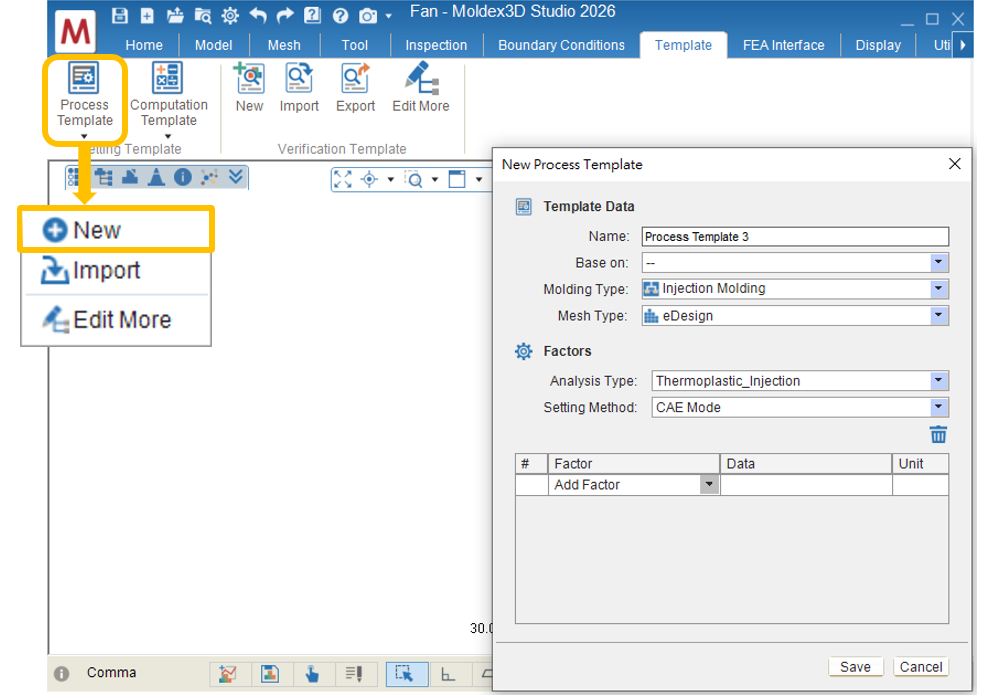Viewport: 991px width, 695px height.
Task: Click the center target view icon
Action: click(x=369, y=179)
